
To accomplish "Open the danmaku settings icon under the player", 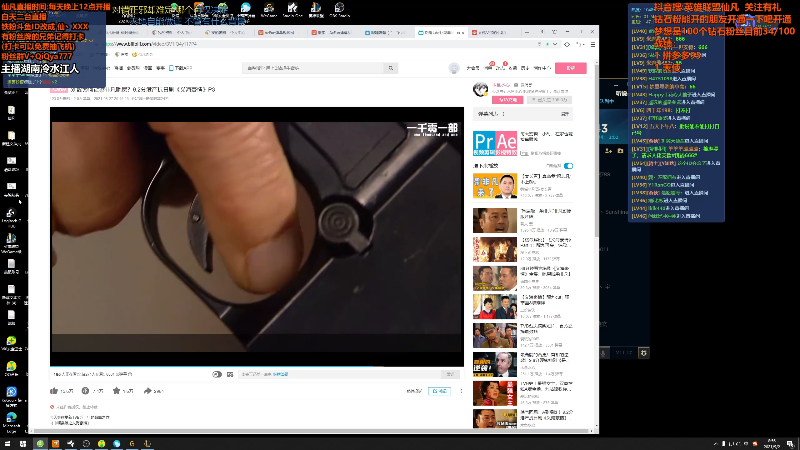I will click(x=230, y=374).
